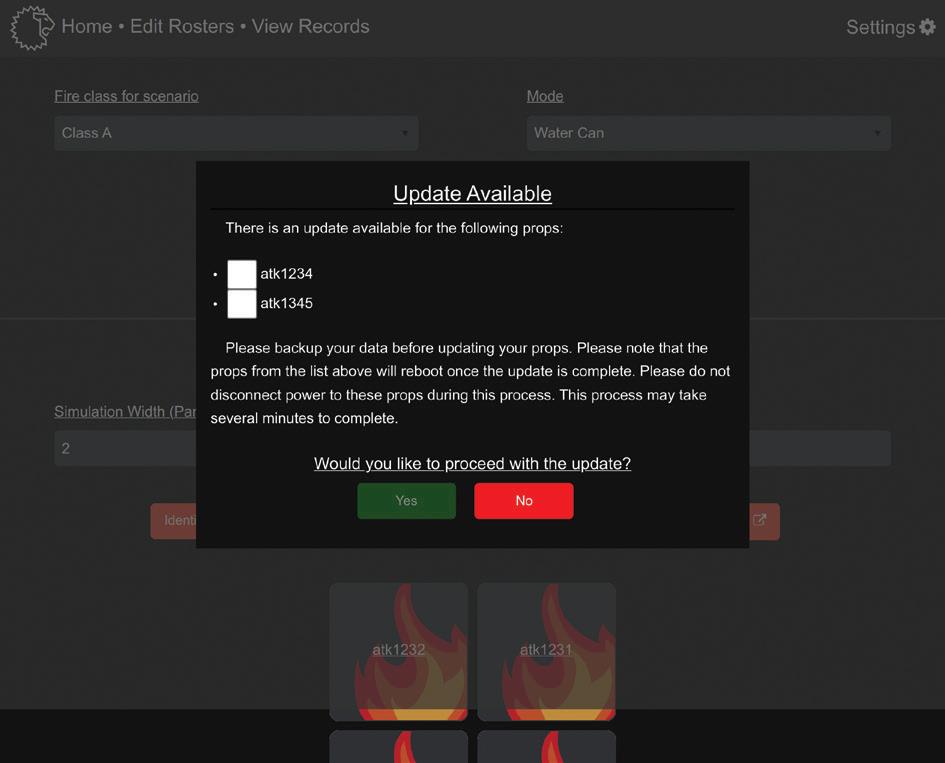Click the atk1234 prop name text
The width and height of the screenshot is (945, 763).
(x=286, y=274)
